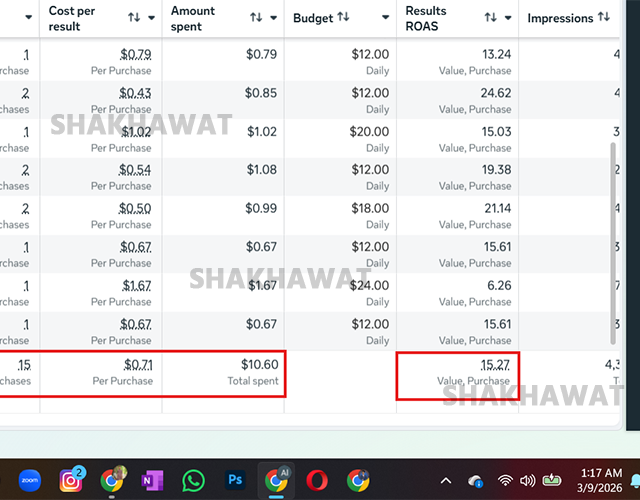
Task: Show hidden system tray icons
Action: (446, 481)
